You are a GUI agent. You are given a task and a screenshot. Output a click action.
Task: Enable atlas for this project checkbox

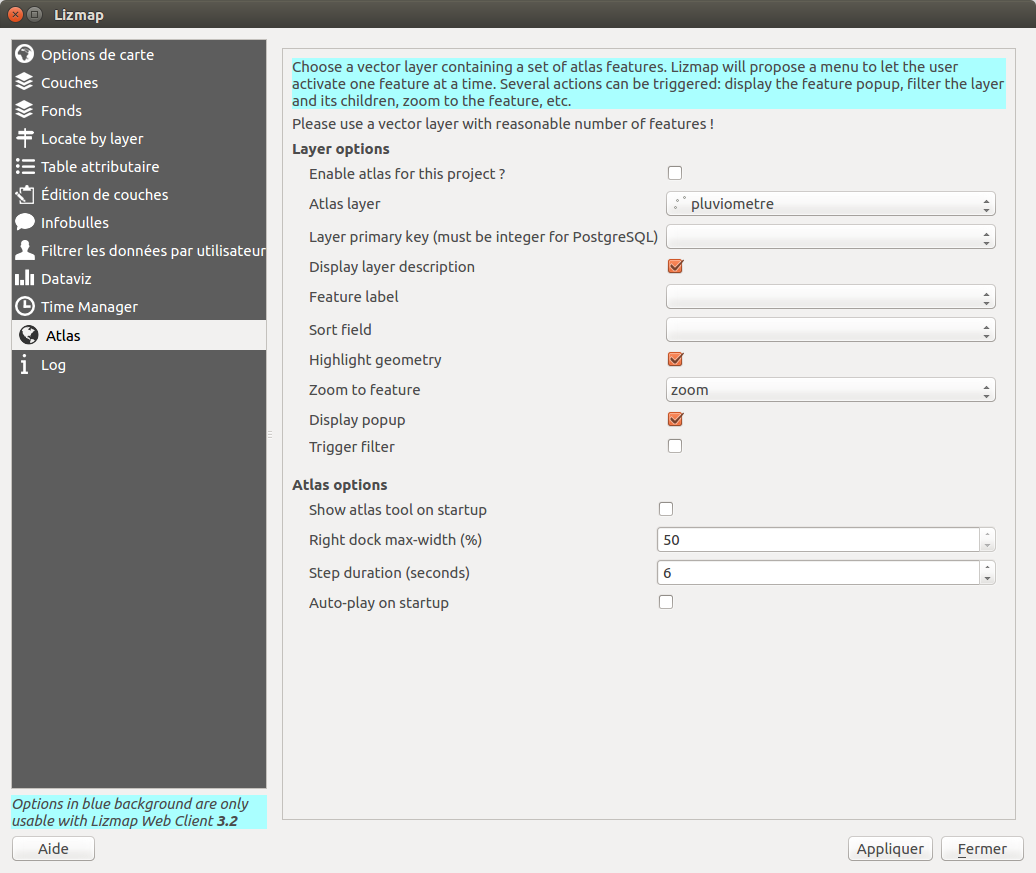click(675, 173)
